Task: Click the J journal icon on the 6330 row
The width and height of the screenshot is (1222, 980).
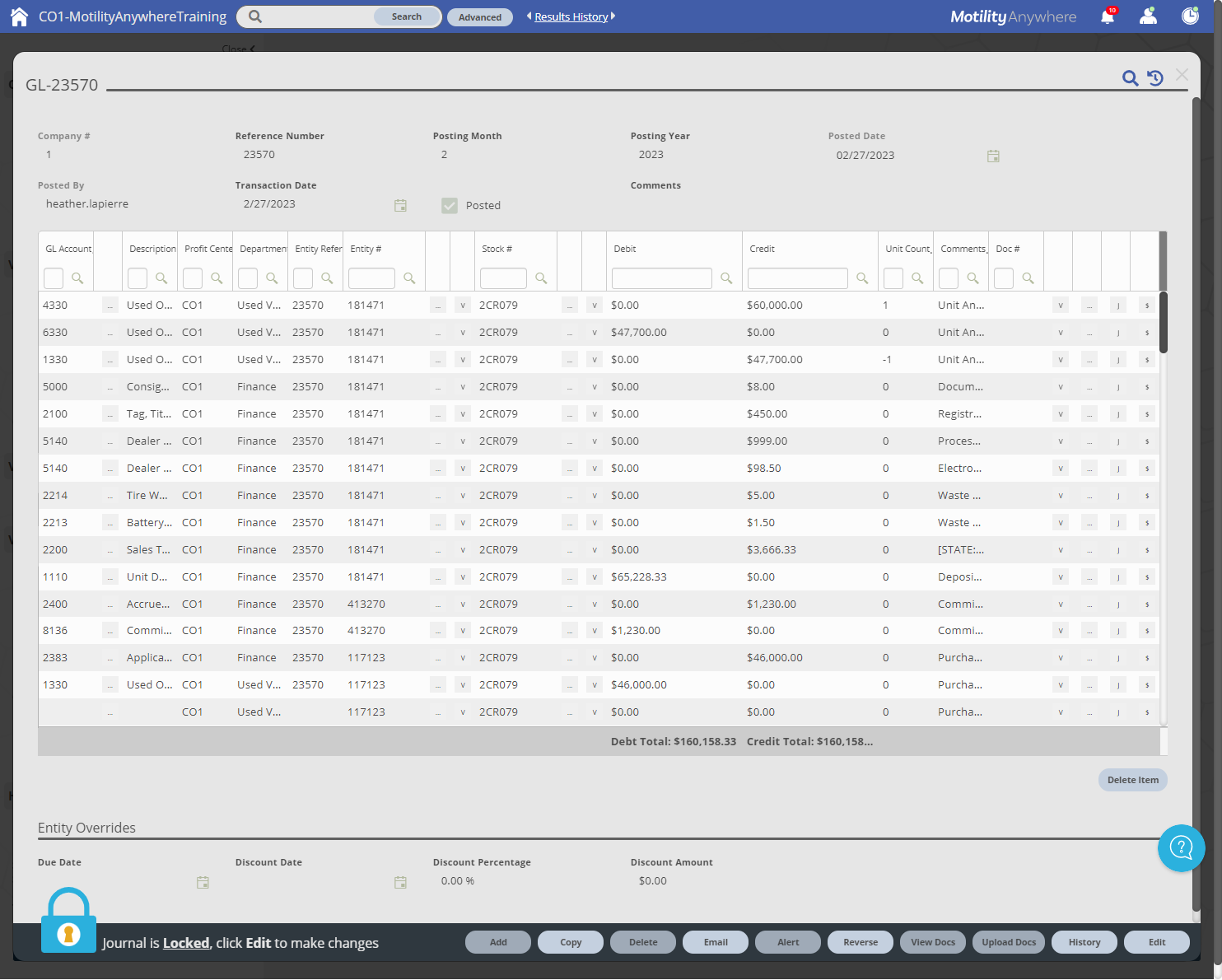Action: 1118,332
